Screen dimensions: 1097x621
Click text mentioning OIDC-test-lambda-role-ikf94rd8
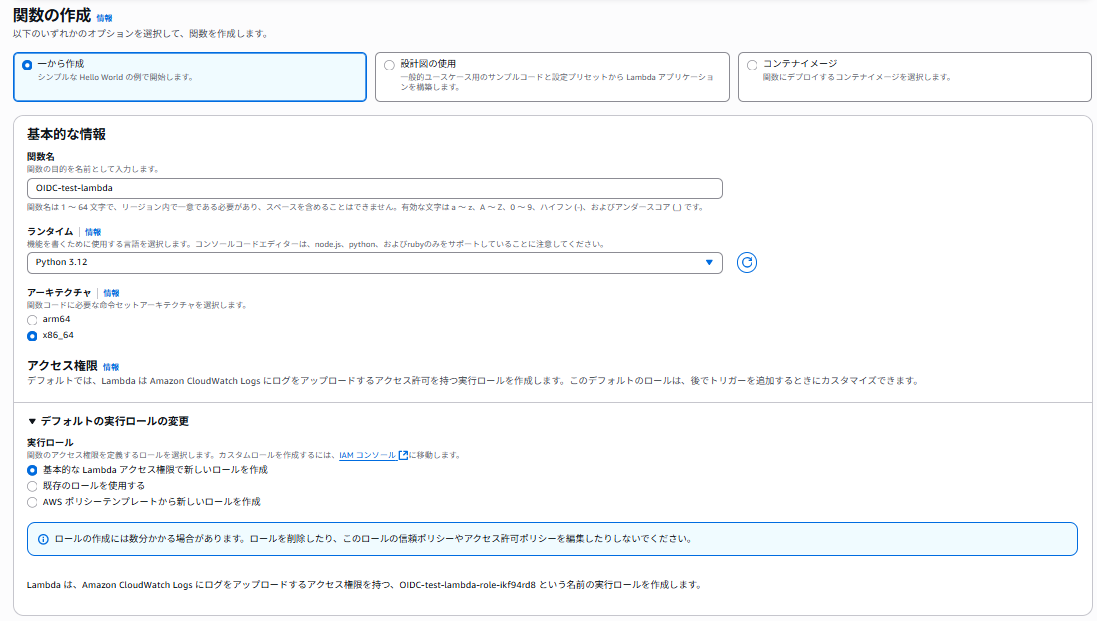click(365, 585)
